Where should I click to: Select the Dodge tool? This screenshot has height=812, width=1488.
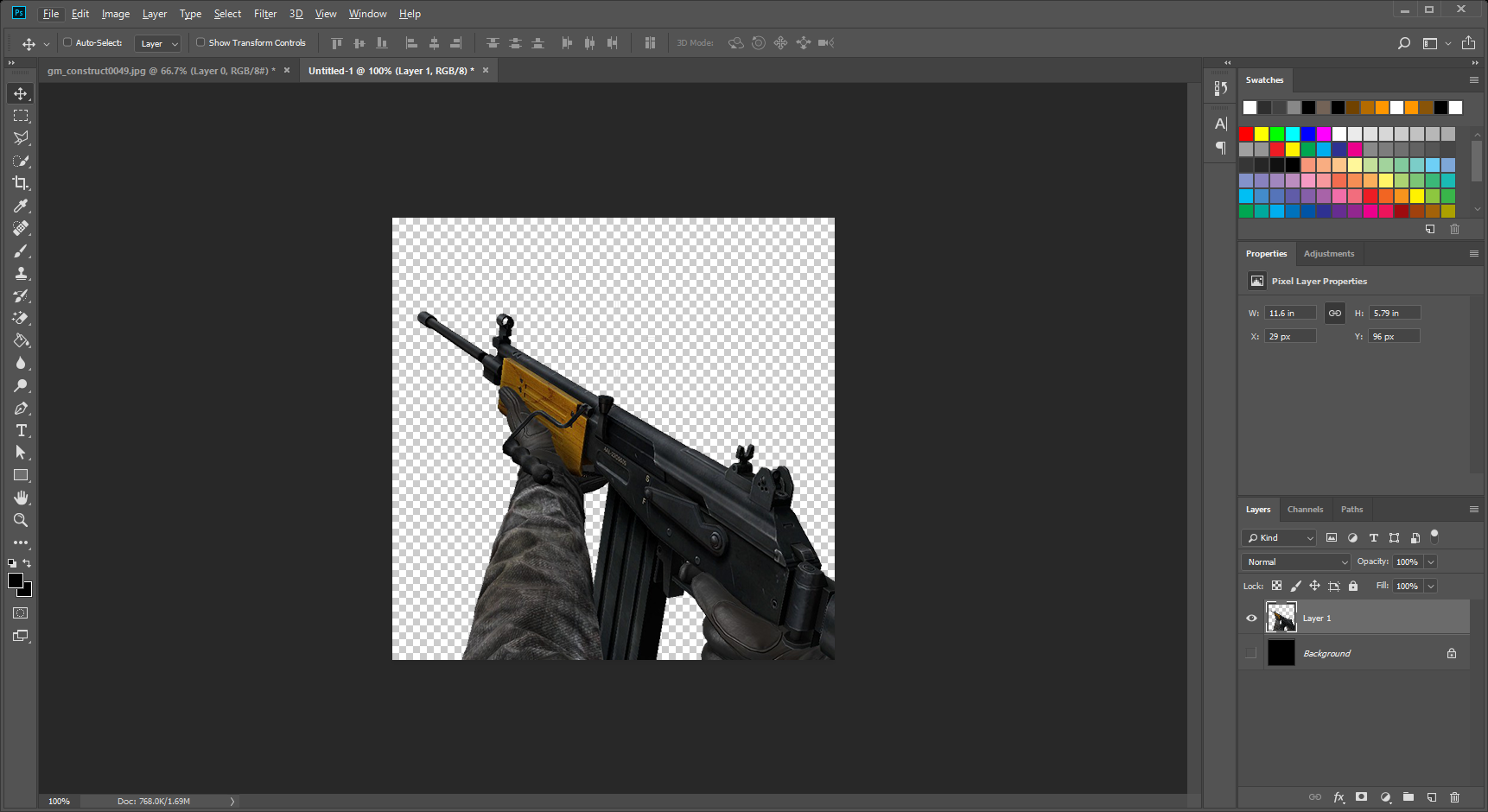pyautogui.click(x=21, y=385)
